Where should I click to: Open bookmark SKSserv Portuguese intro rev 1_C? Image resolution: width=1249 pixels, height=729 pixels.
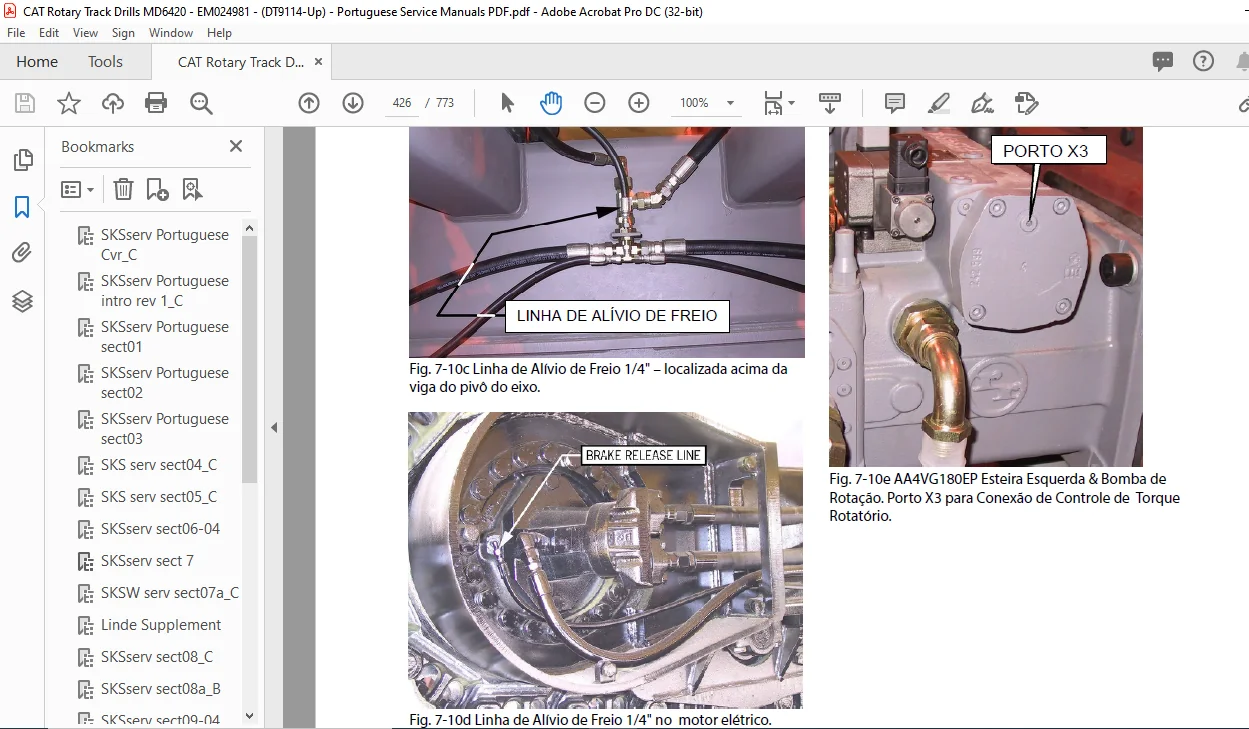click(x=165, y=291)
